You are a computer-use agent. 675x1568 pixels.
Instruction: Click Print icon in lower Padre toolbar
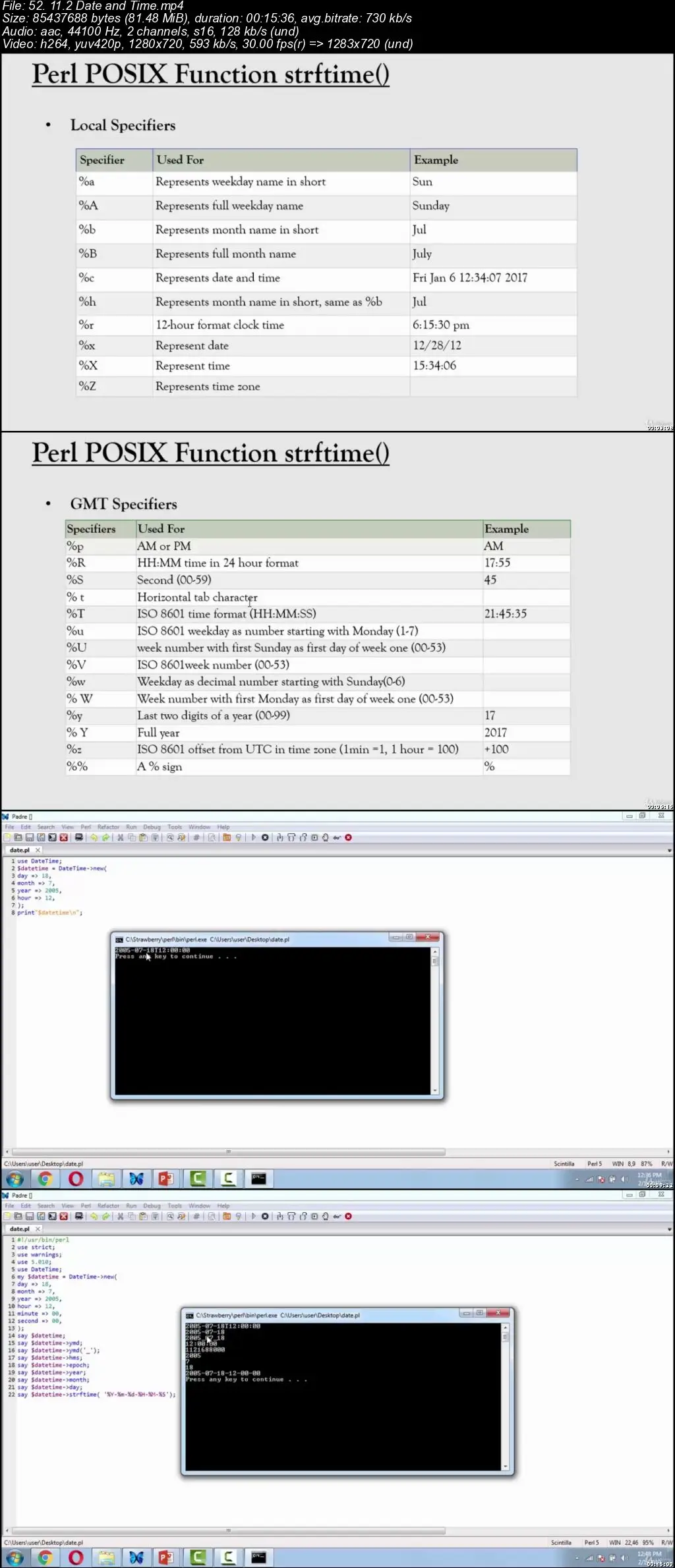(x=79, y=1216)
